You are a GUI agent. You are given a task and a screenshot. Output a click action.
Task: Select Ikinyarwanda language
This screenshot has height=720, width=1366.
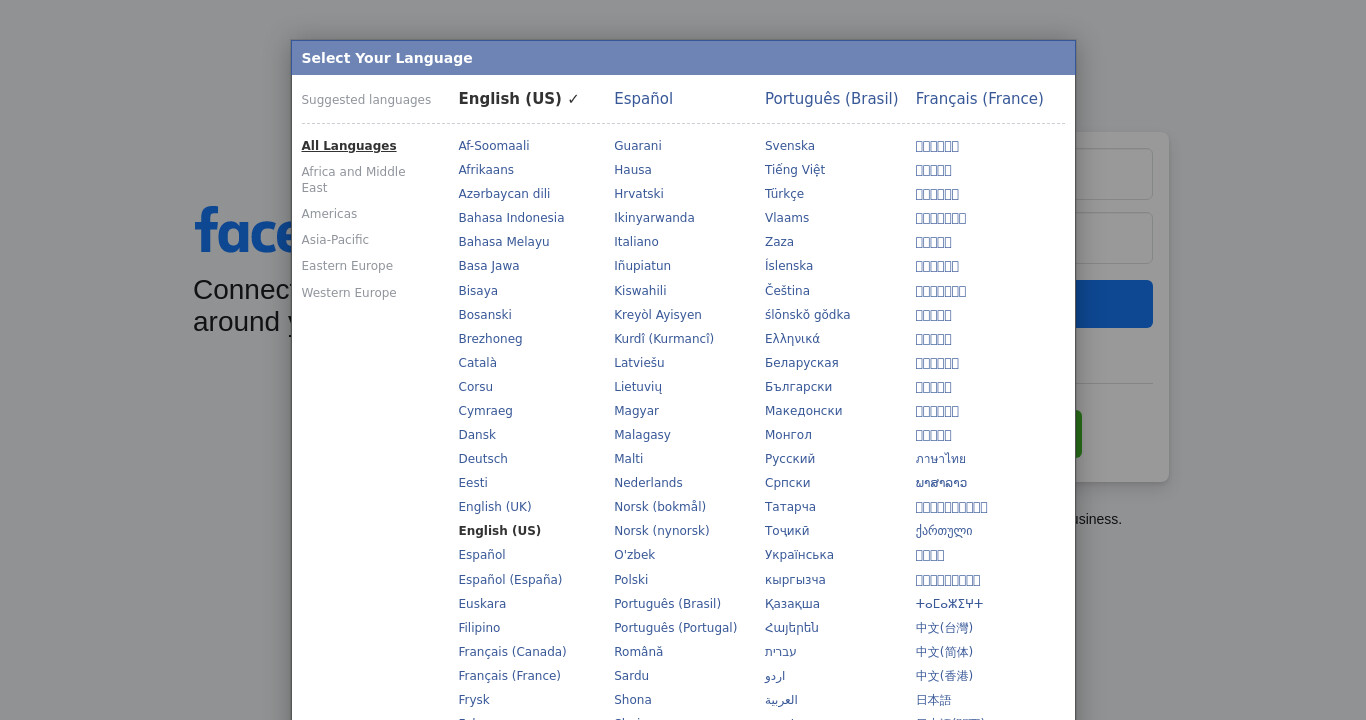654,218
